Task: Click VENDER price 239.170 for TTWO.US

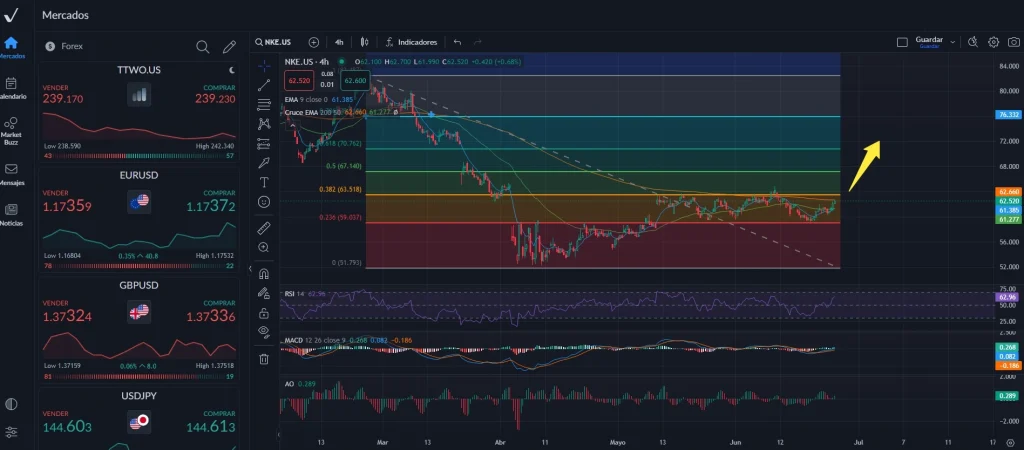Action: tap(63, 99)
